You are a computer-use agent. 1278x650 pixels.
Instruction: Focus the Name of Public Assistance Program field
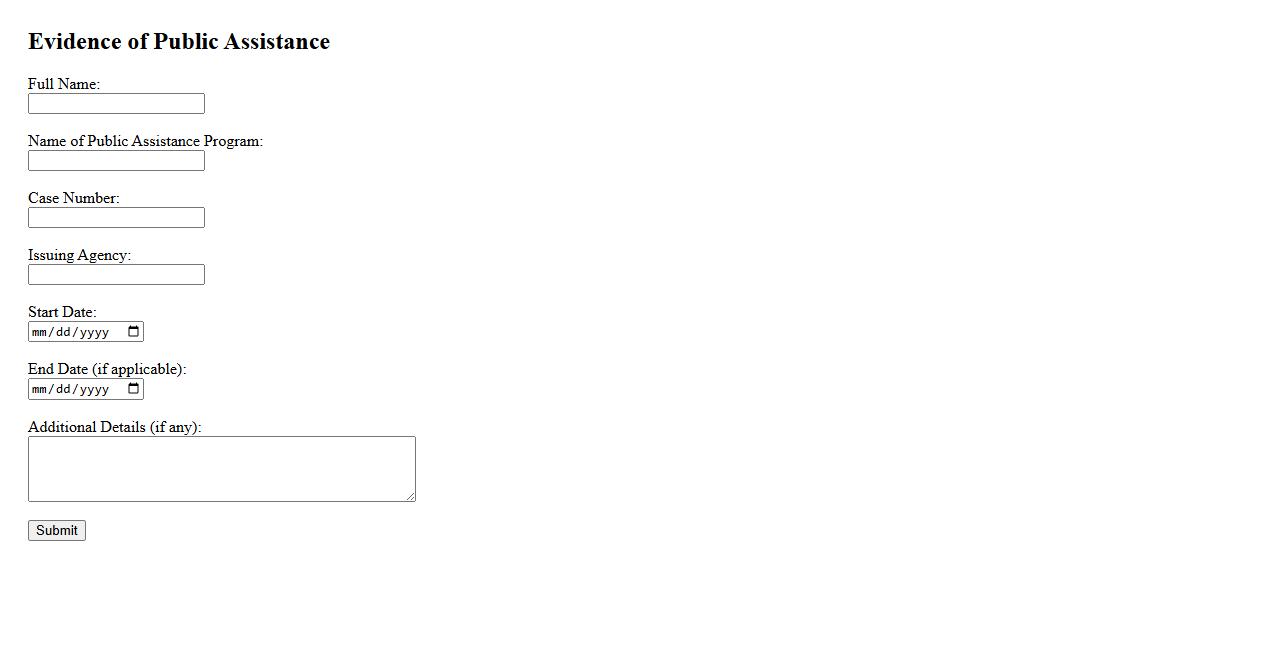click(x=116, y=161)
